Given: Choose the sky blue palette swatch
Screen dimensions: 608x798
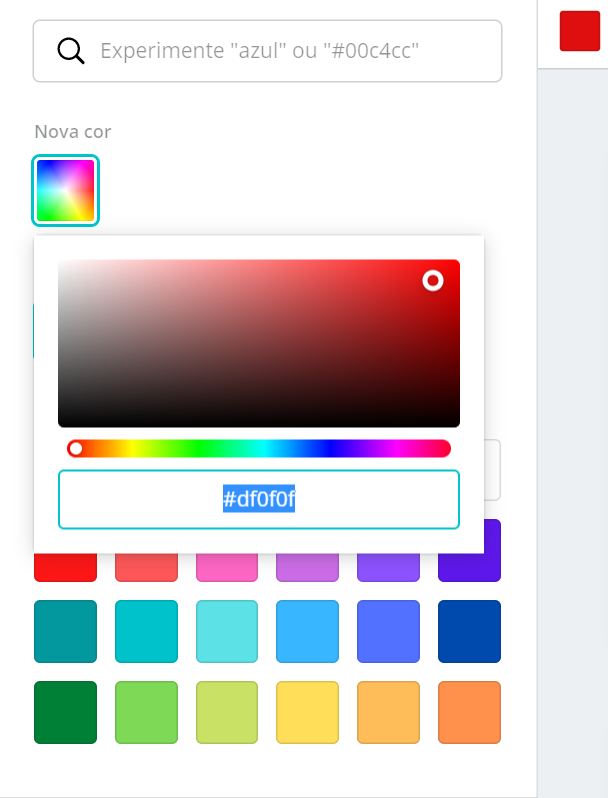Looking at the screenshot, I should (x=307, y=632).
